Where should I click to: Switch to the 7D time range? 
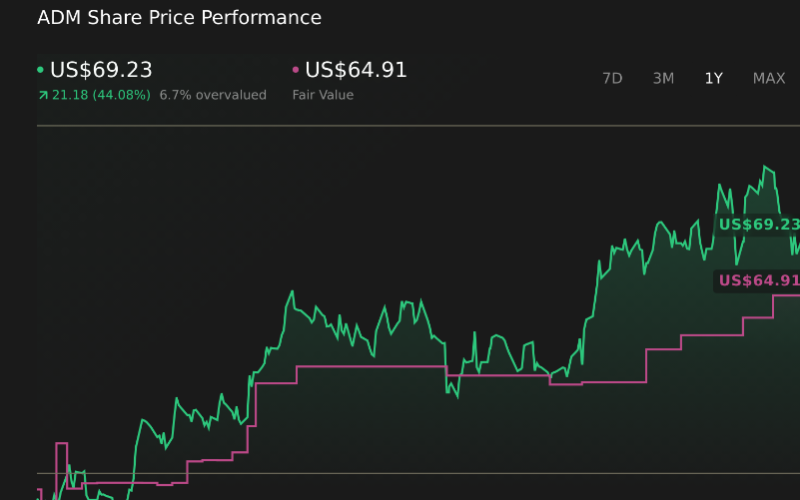[612, 78]
